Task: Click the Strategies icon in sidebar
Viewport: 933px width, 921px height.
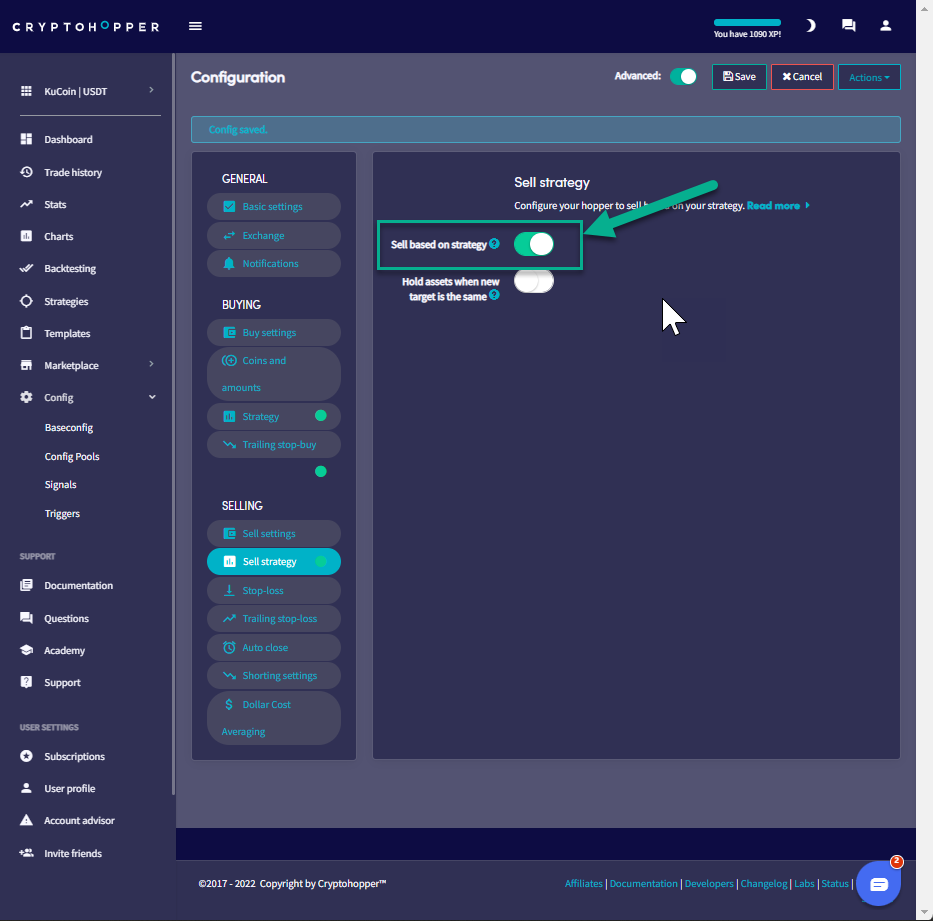Action: (x=27, y=301)
